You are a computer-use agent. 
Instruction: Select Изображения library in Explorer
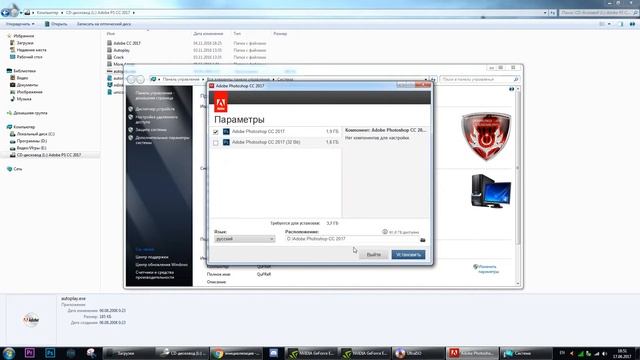point(29,92)
